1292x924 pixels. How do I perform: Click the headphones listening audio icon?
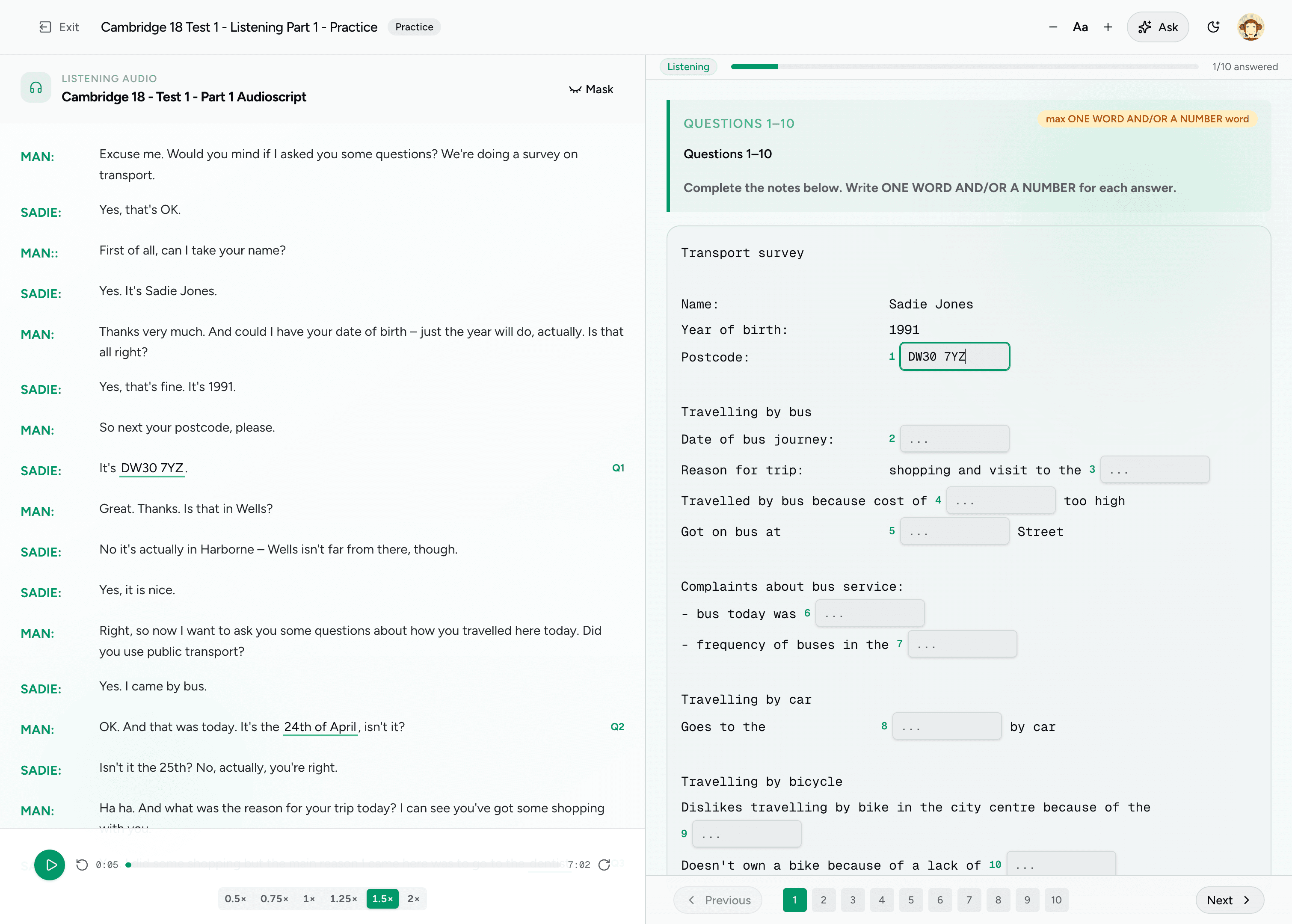coord(36,88)
